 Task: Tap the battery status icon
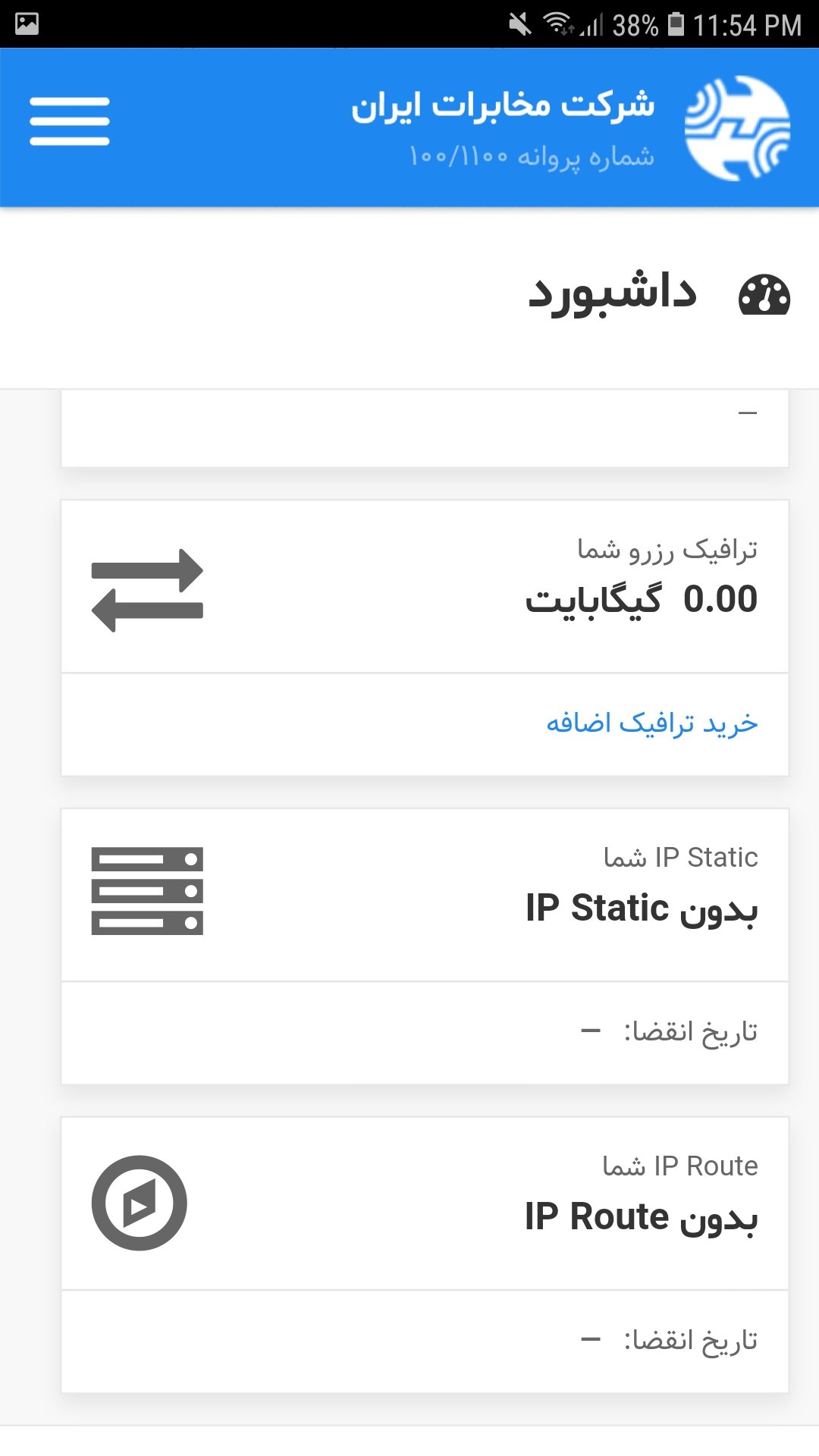click(x=676, y=24)
